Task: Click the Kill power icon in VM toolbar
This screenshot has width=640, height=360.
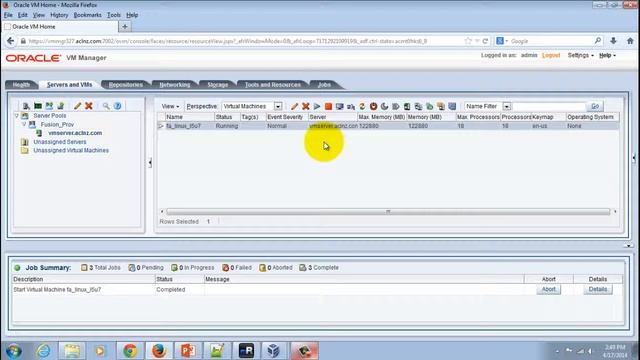Action: [373, 107]
